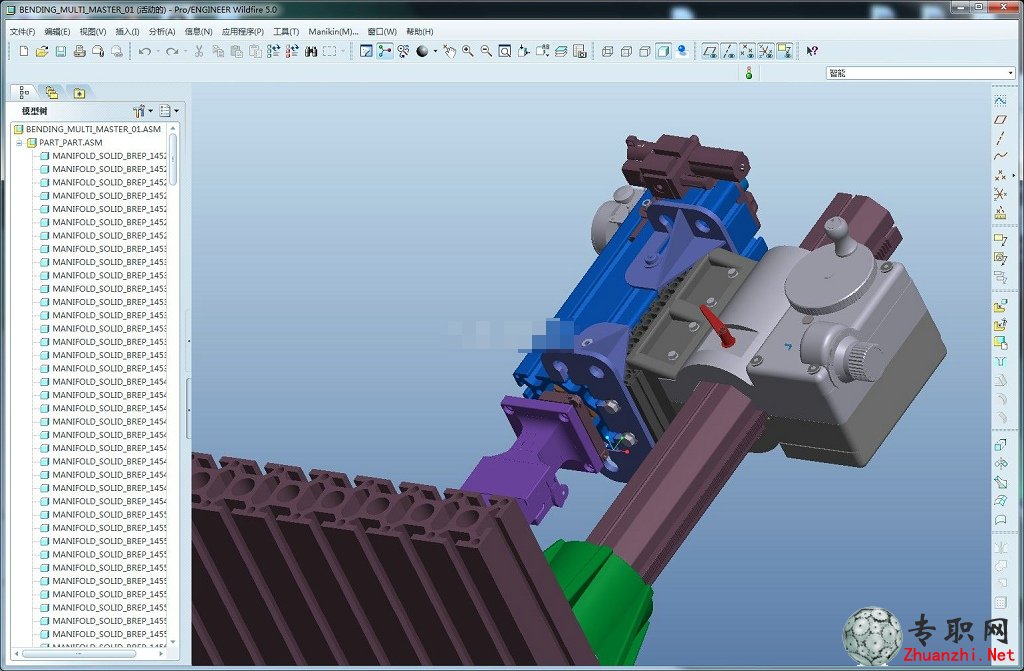Screen dimensions: 1024x671
Task: Toggle datum planes display
Action: point(710,51)
